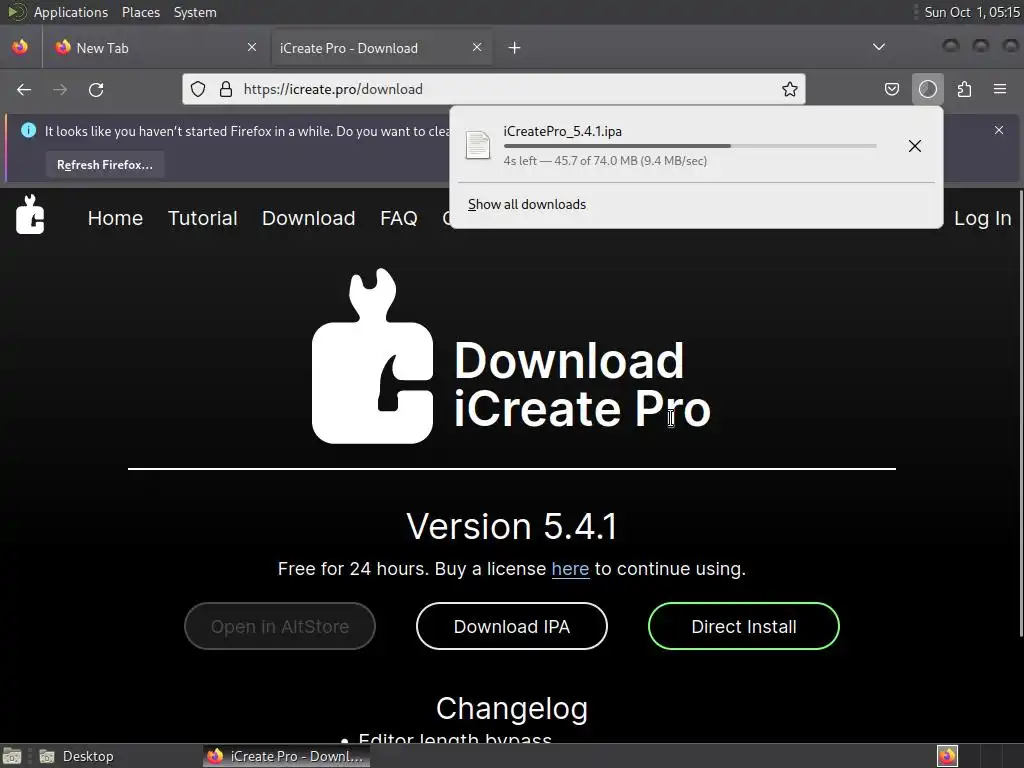Click the URL address bar
This screenshot has width=1024, height=768.
(494, 89)
